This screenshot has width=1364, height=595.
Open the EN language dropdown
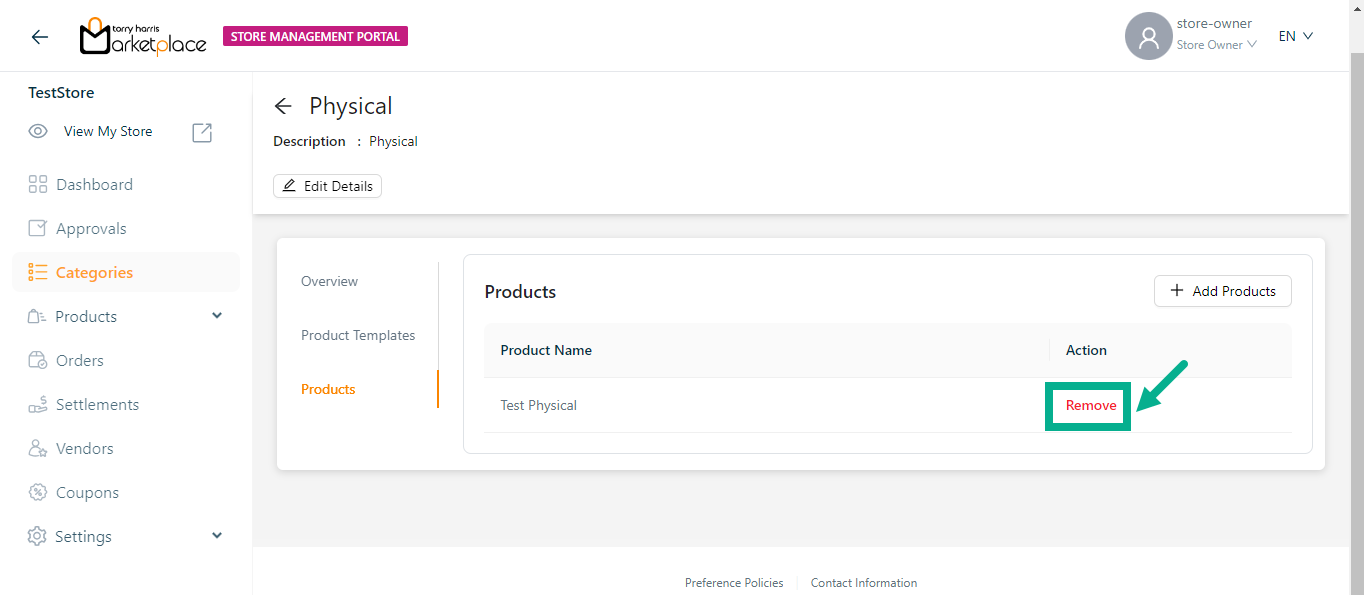[1295, 36]
